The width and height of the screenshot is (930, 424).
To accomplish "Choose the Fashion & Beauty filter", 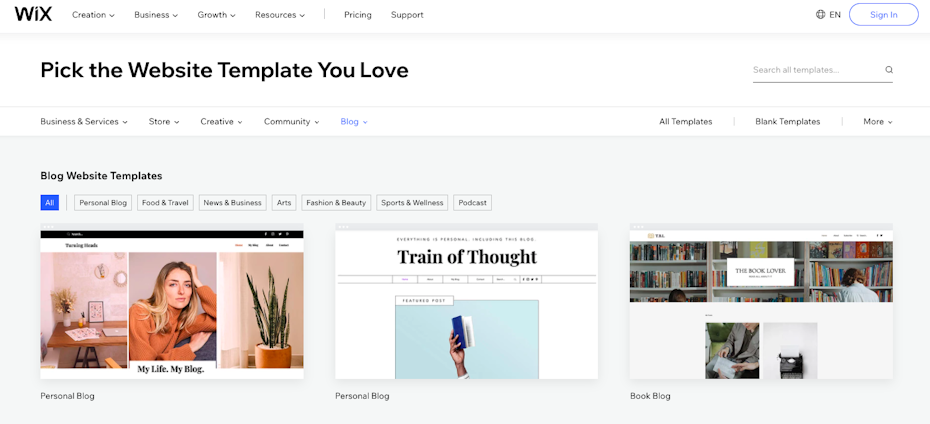I will [x=336, y=203].
